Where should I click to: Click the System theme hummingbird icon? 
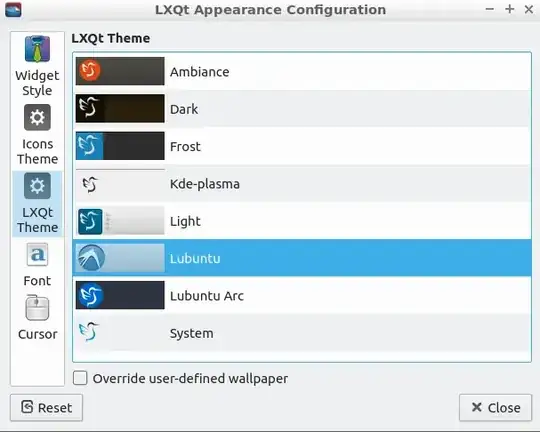89,332
